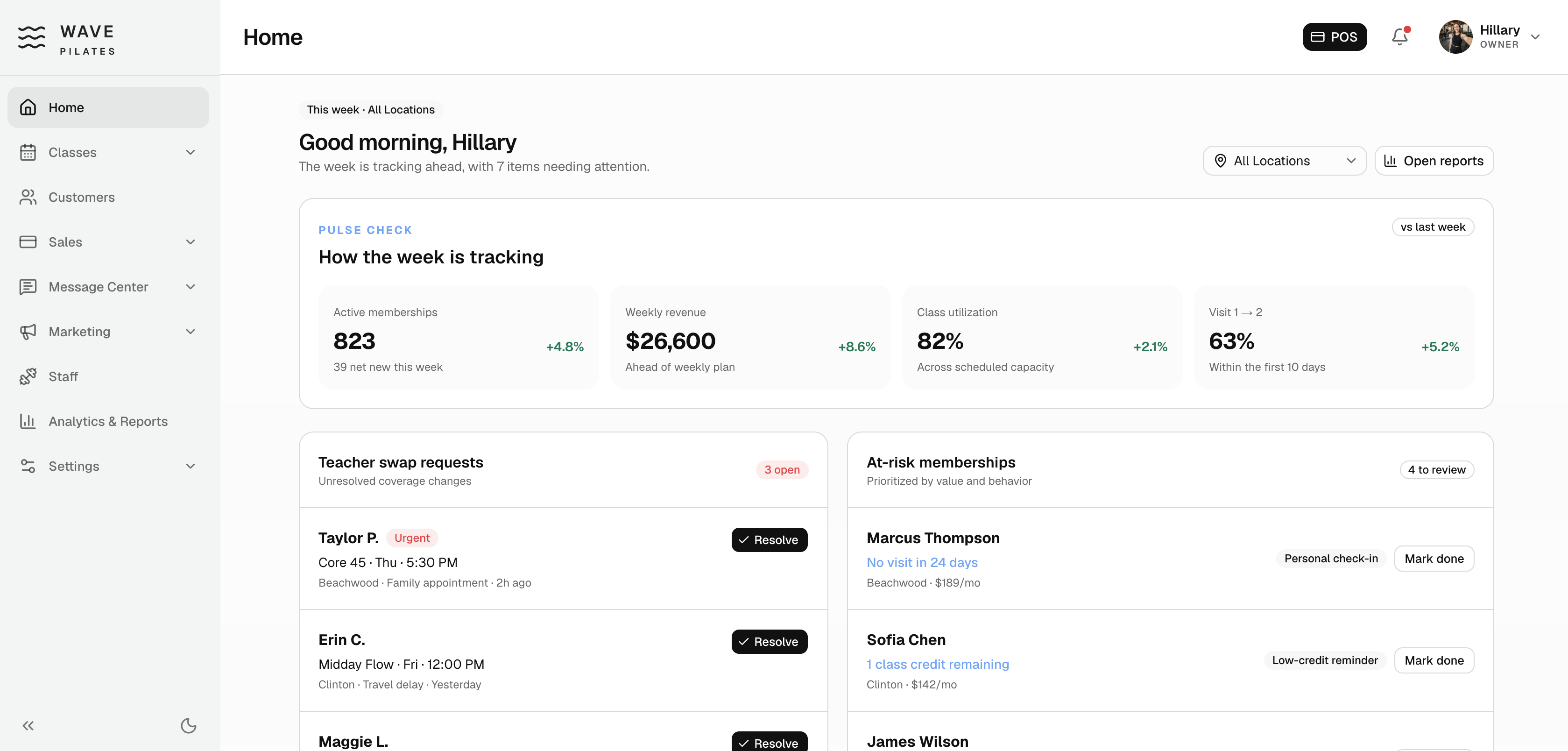Click the Marcus Thompson name
The width and height of the screenshot is (1568, 751).
932,538
